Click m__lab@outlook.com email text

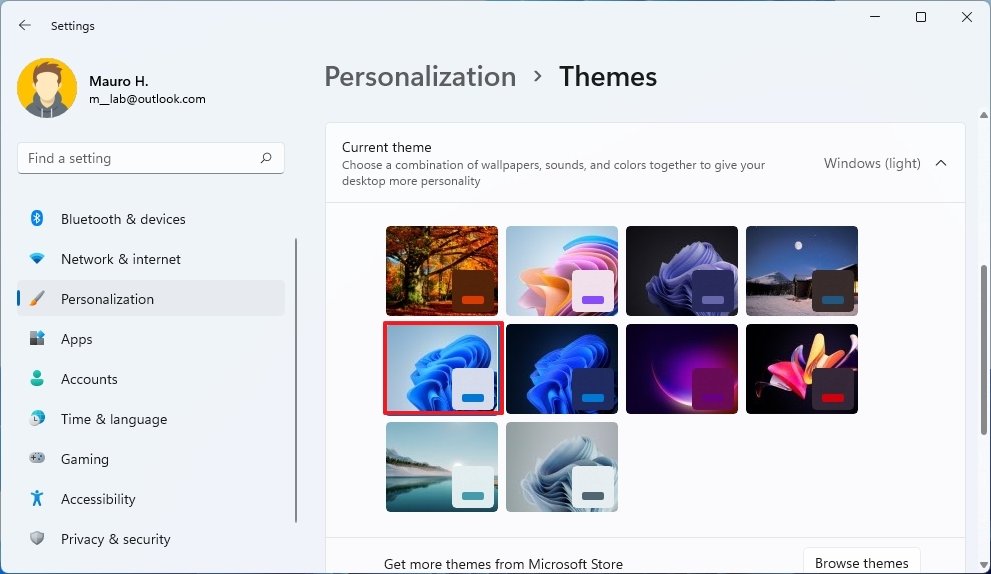(147, 99)
